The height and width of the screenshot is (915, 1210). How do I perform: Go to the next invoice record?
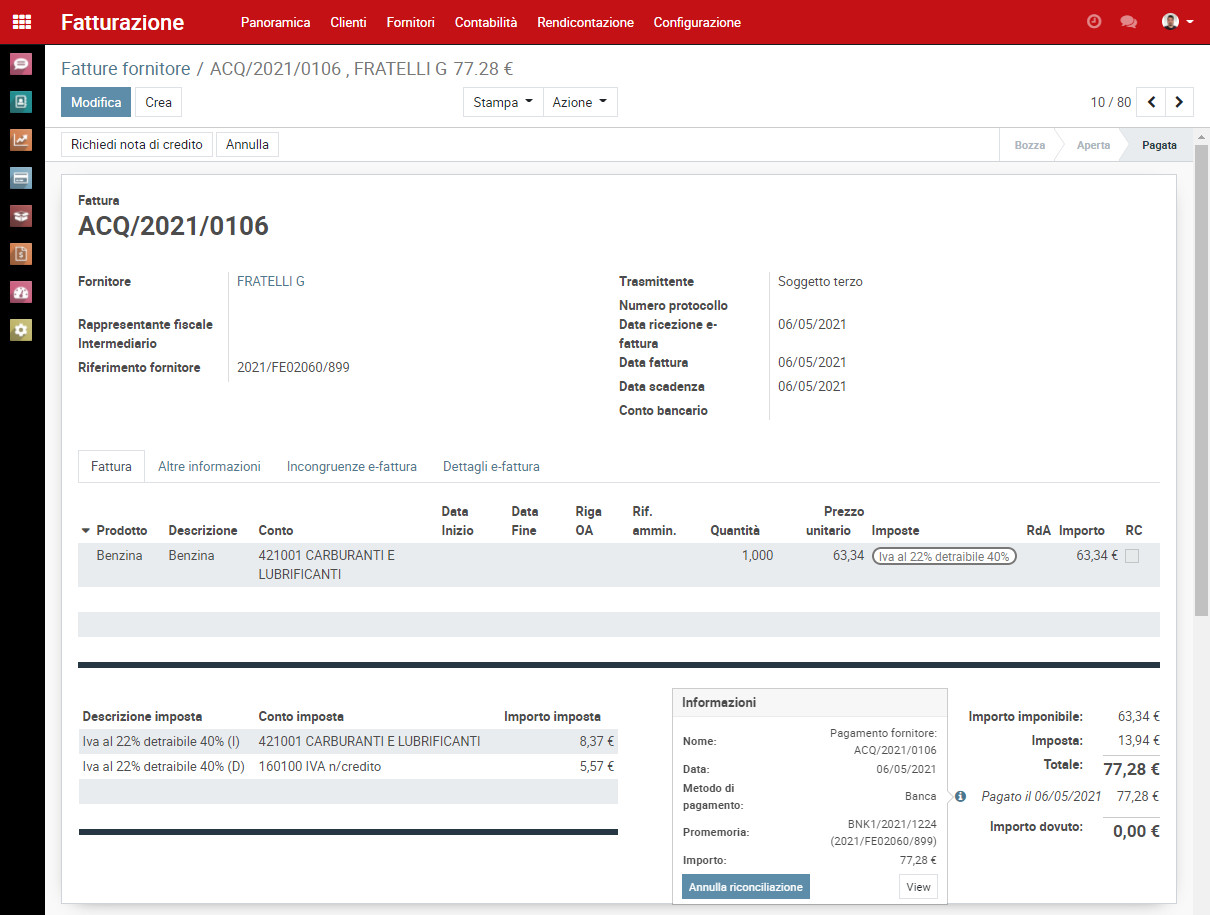click(1180, 102)
